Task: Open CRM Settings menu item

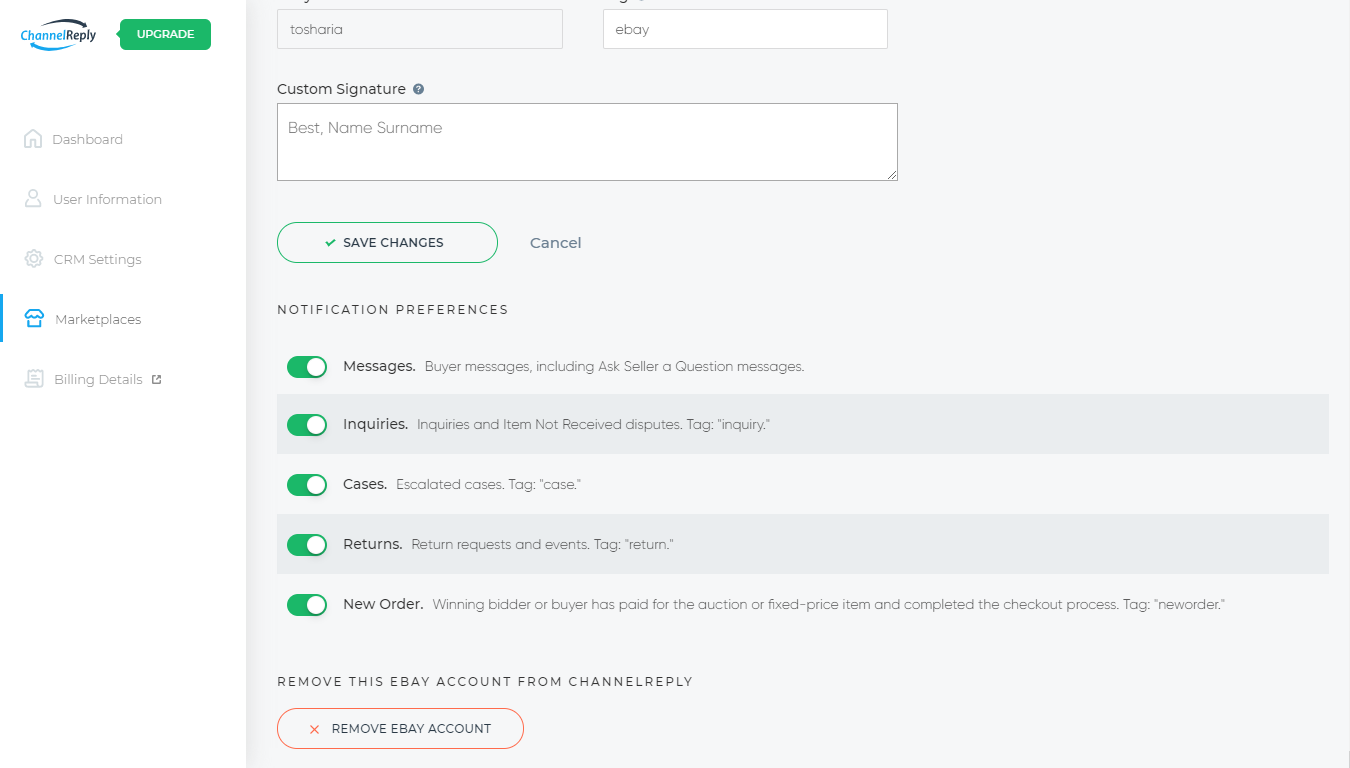Action: click(x=97, y=259)
